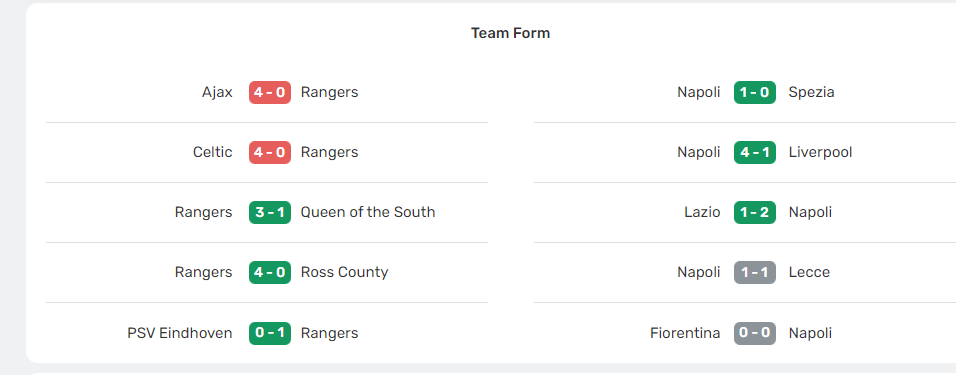Screen dimensions: 956x375
Task: Open the Lazio team link
Action: [702, 212]
